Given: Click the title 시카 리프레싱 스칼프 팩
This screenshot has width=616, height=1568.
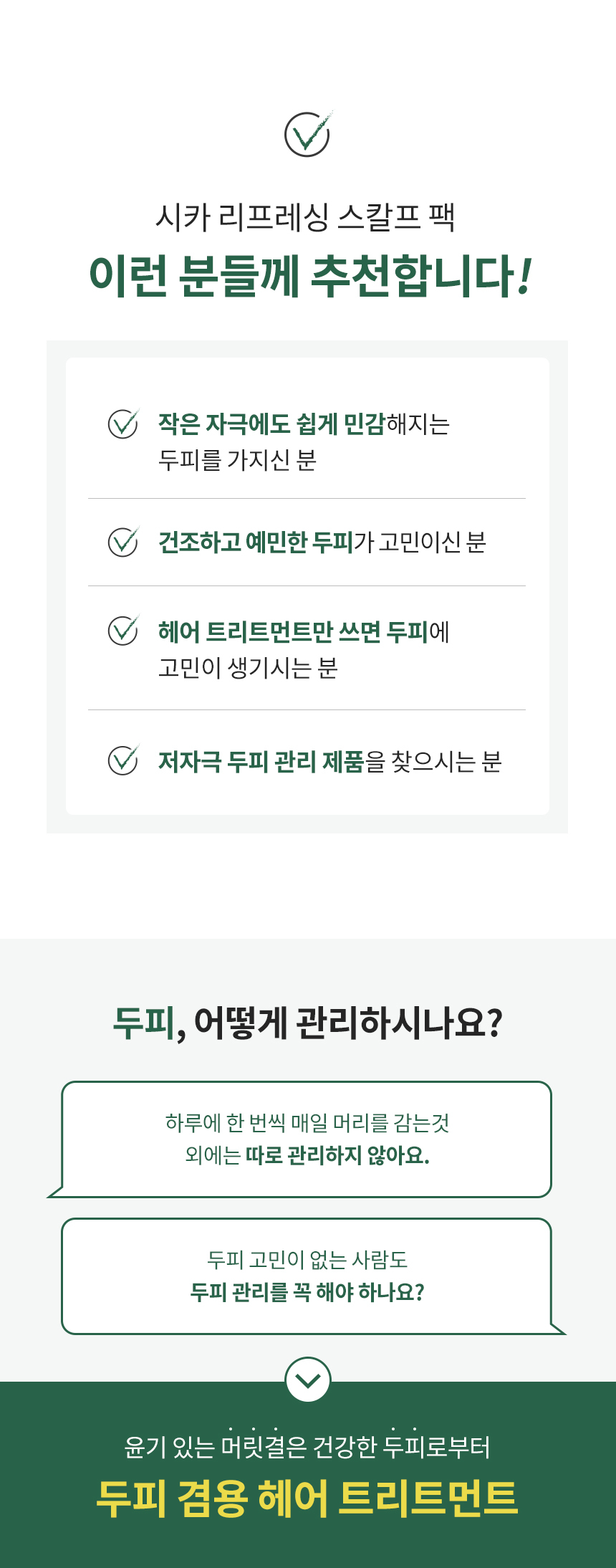Looking at the screenshot, I should pyautogui.click(x=306, y=217).
